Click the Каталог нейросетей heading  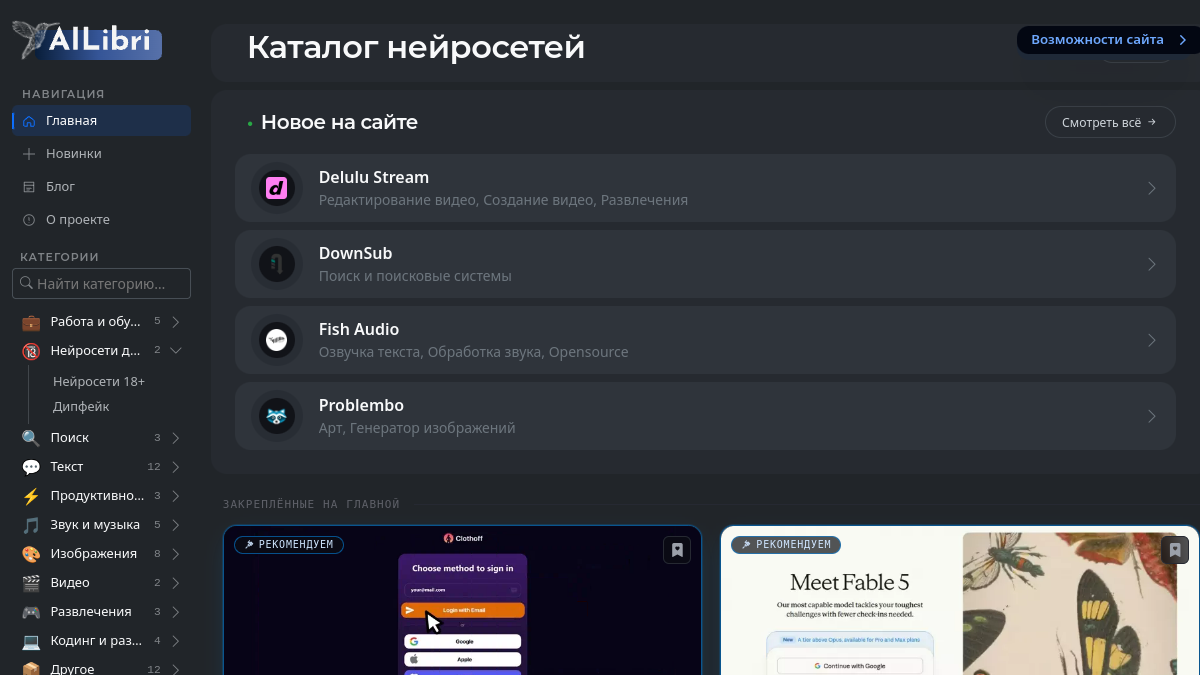click(416, 47)
